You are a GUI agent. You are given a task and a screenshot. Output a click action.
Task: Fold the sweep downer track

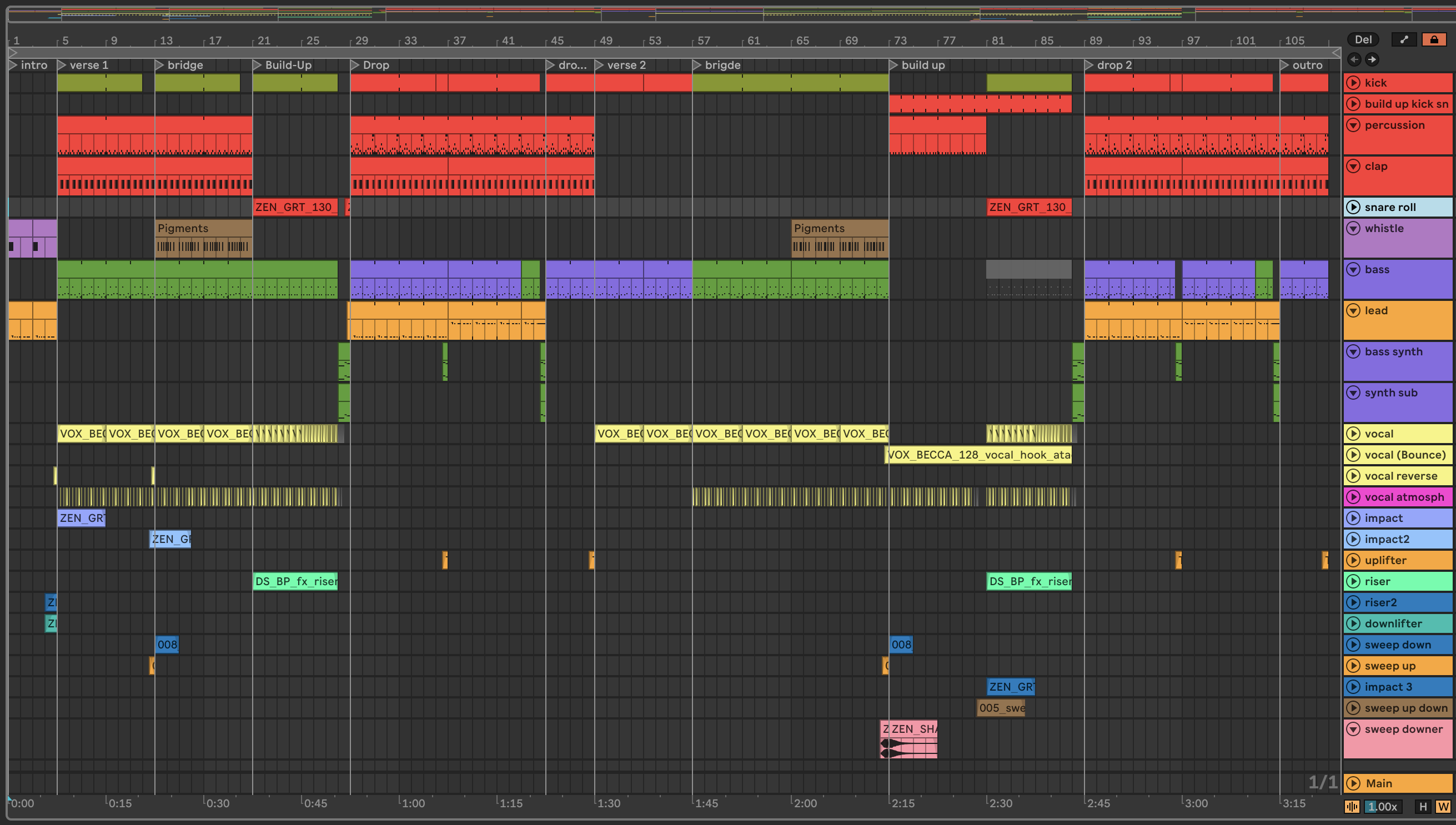pyautogui.click(x=1353, y=730)
